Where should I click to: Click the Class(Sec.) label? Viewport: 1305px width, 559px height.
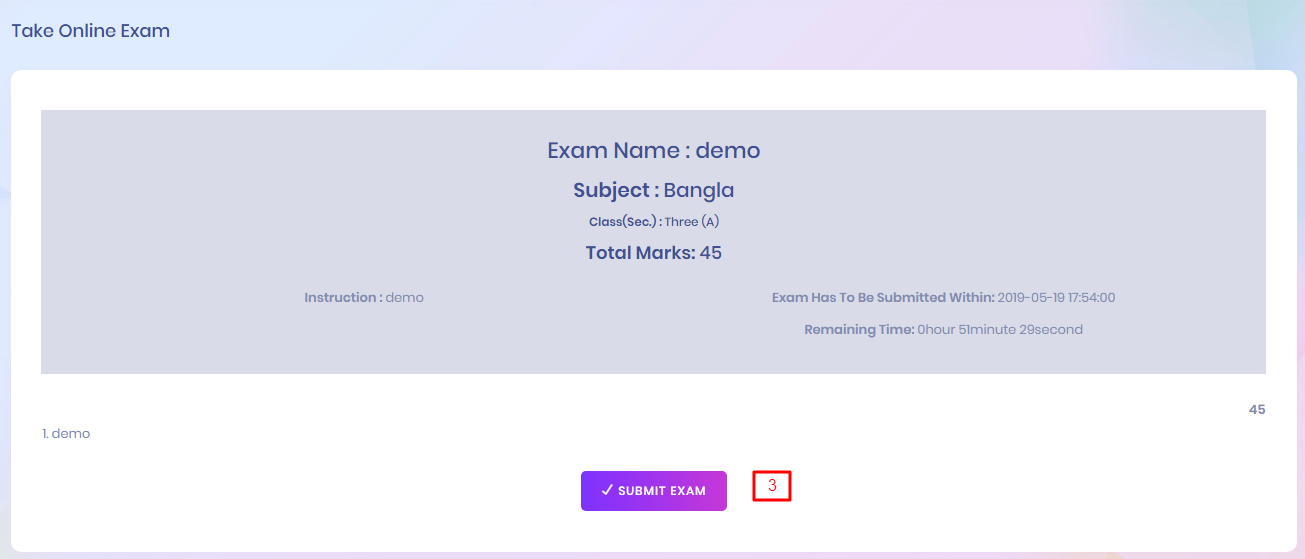(625, 222)
